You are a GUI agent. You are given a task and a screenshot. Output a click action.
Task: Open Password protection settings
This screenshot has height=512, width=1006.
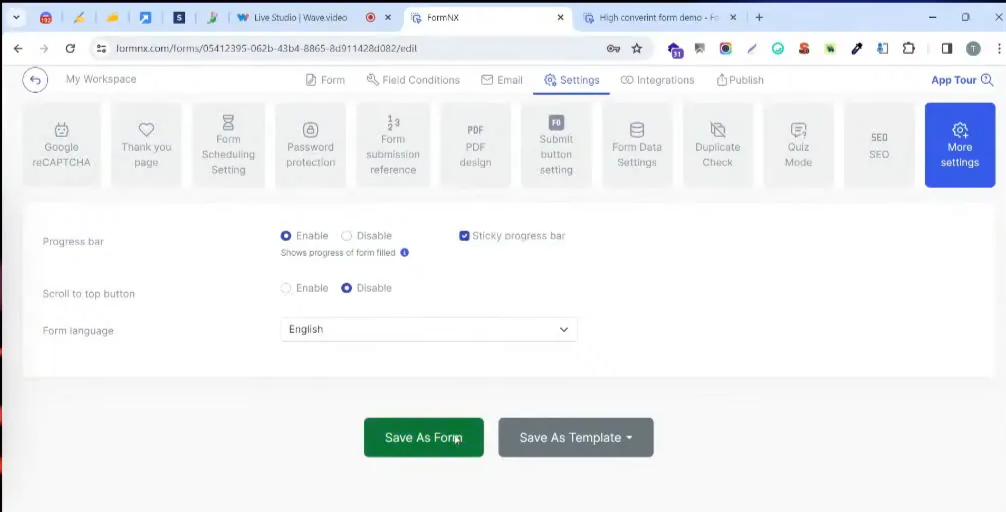click(x=311, y=145)
